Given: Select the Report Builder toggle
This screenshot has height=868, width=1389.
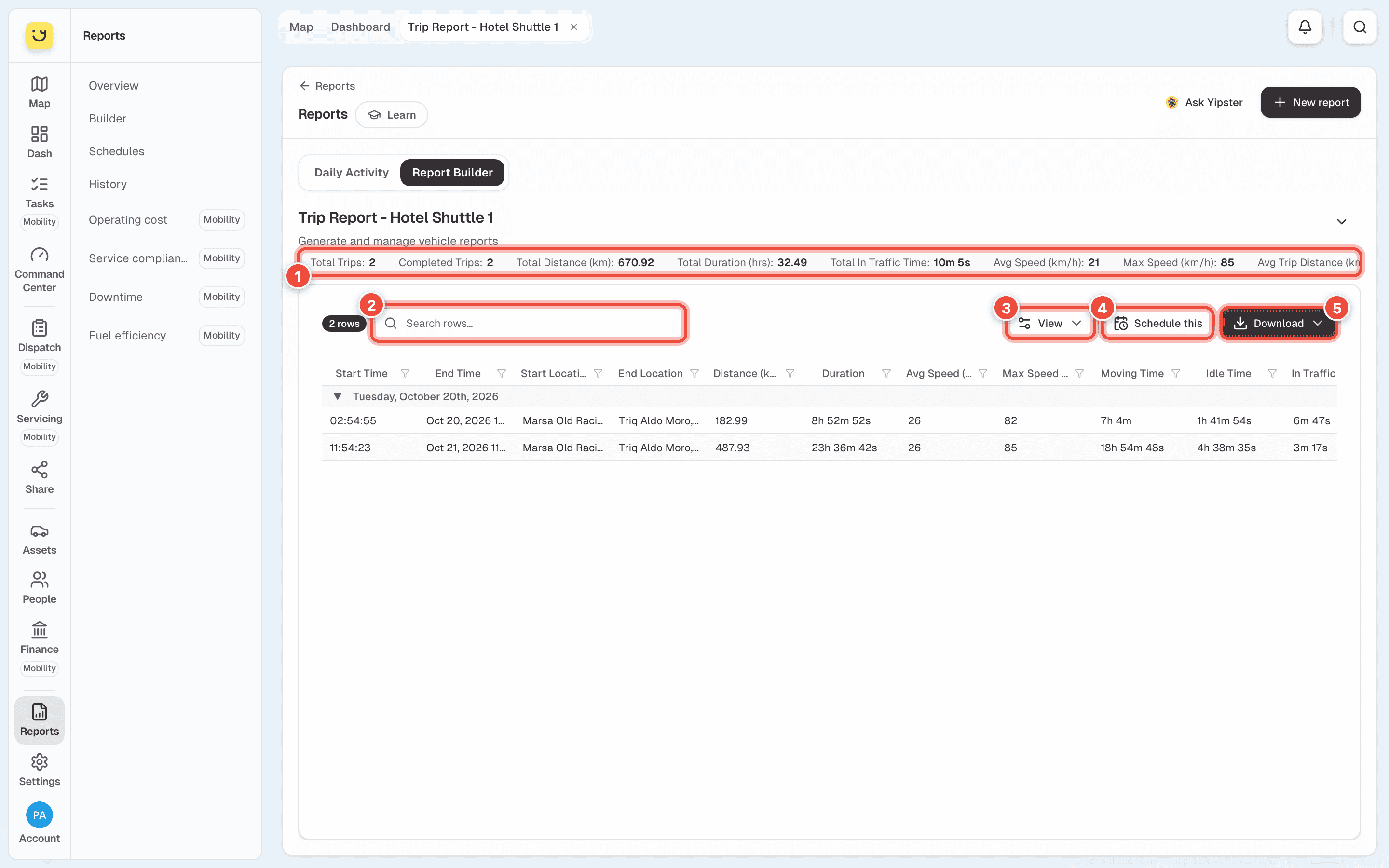Looking at the screenshot, I should (x=452, y=173).
